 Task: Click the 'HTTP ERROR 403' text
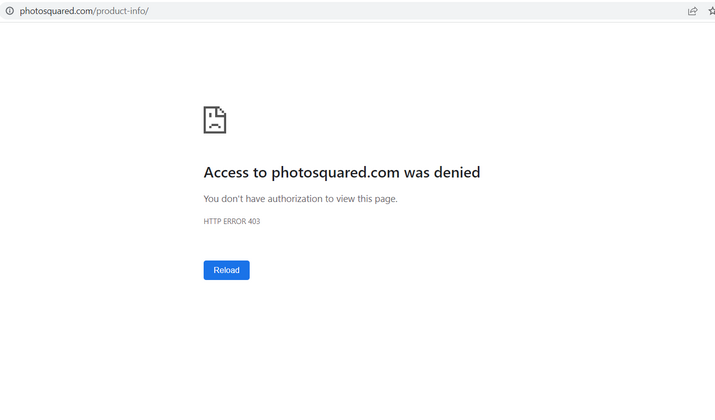click(x=232, y=221)
